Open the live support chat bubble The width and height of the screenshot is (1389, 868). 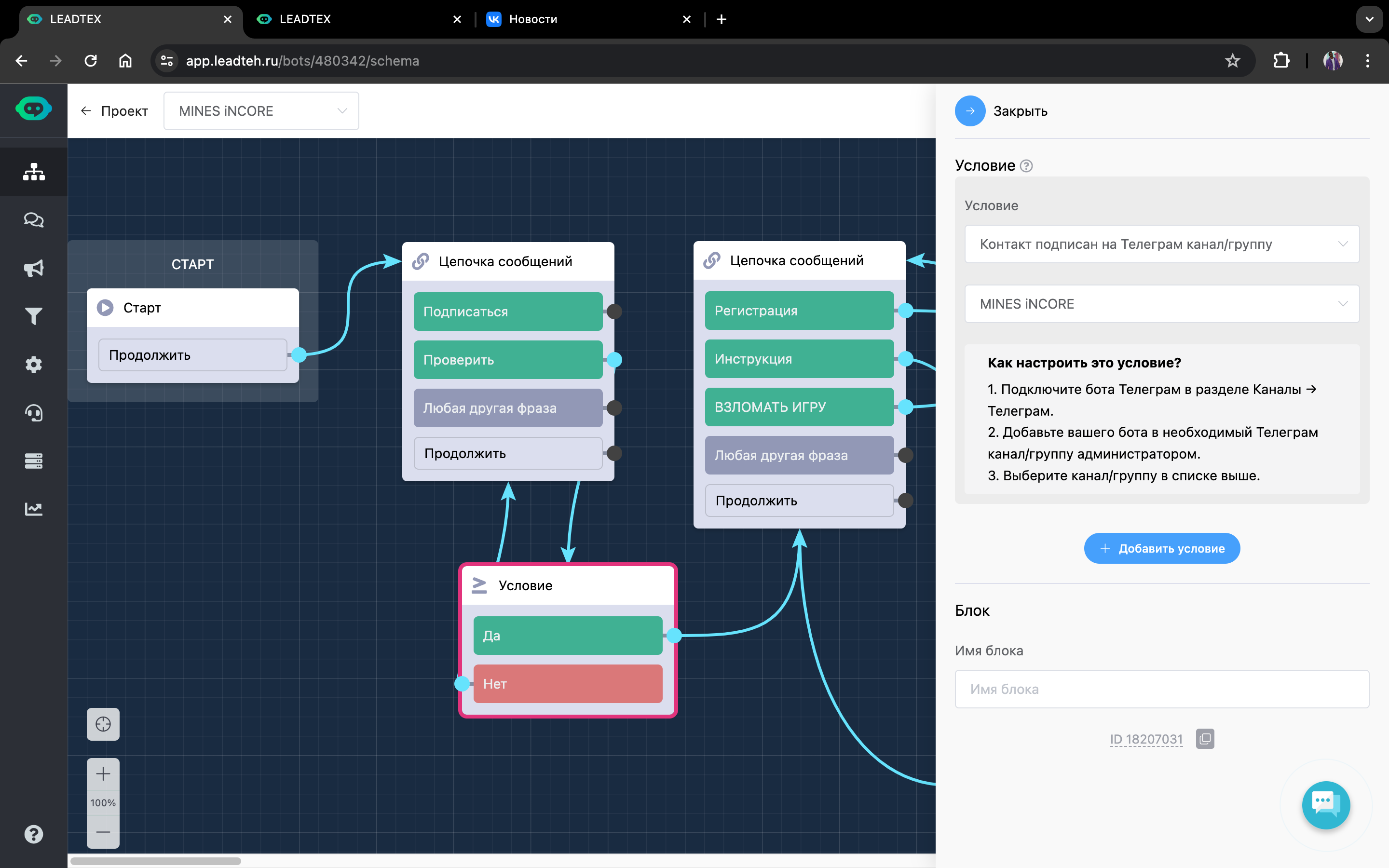(1325, 804)
